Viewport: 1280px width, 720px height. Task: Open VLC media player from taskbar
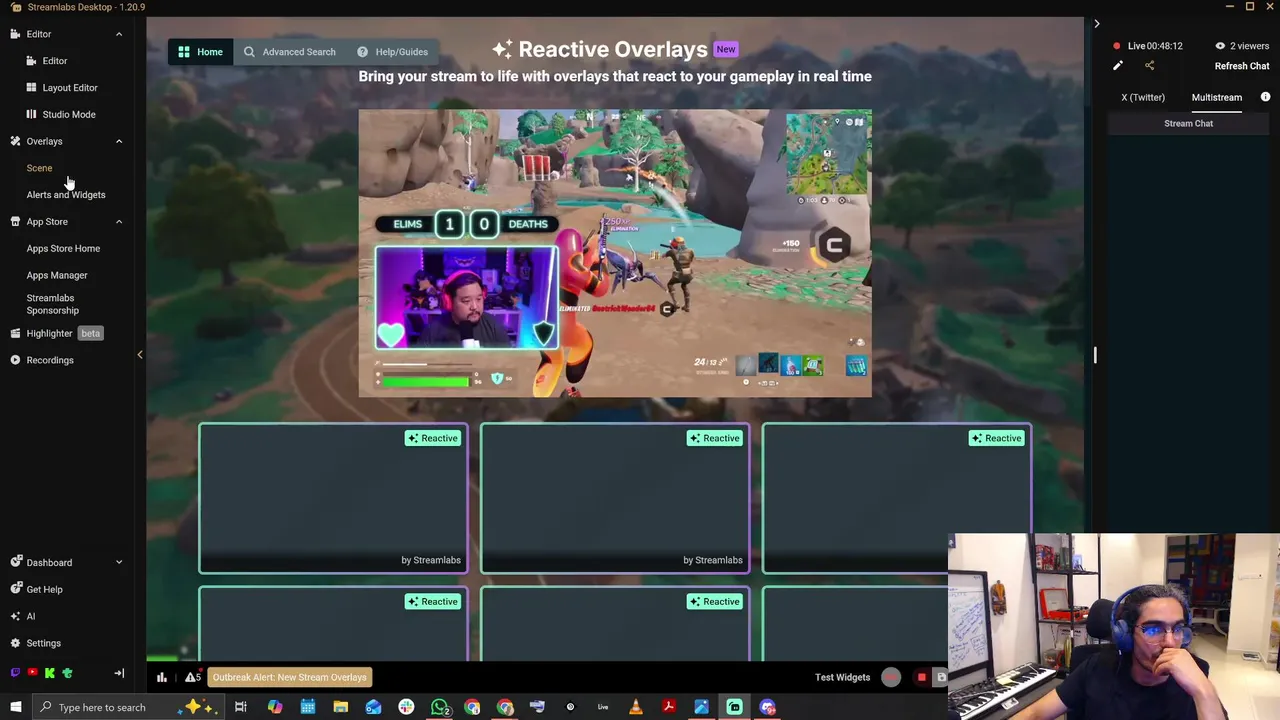pos(636,707)
